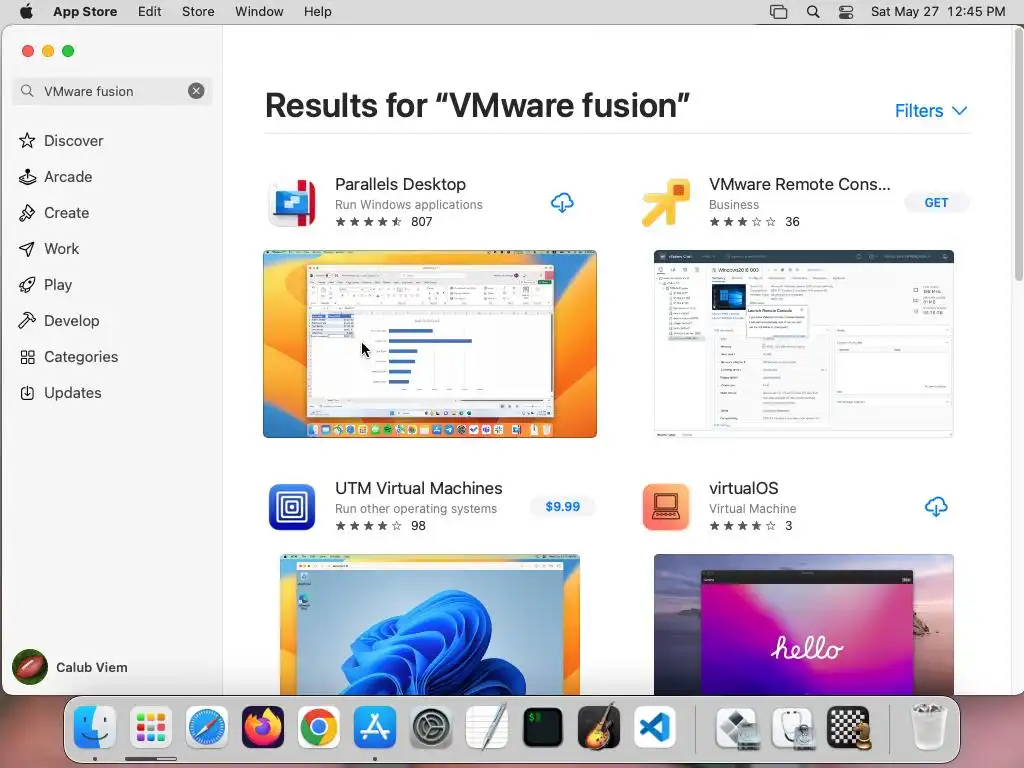
Task: View Parallels Desktop screenshot preview
Action: pyautogui.click(x=430, y=344)
